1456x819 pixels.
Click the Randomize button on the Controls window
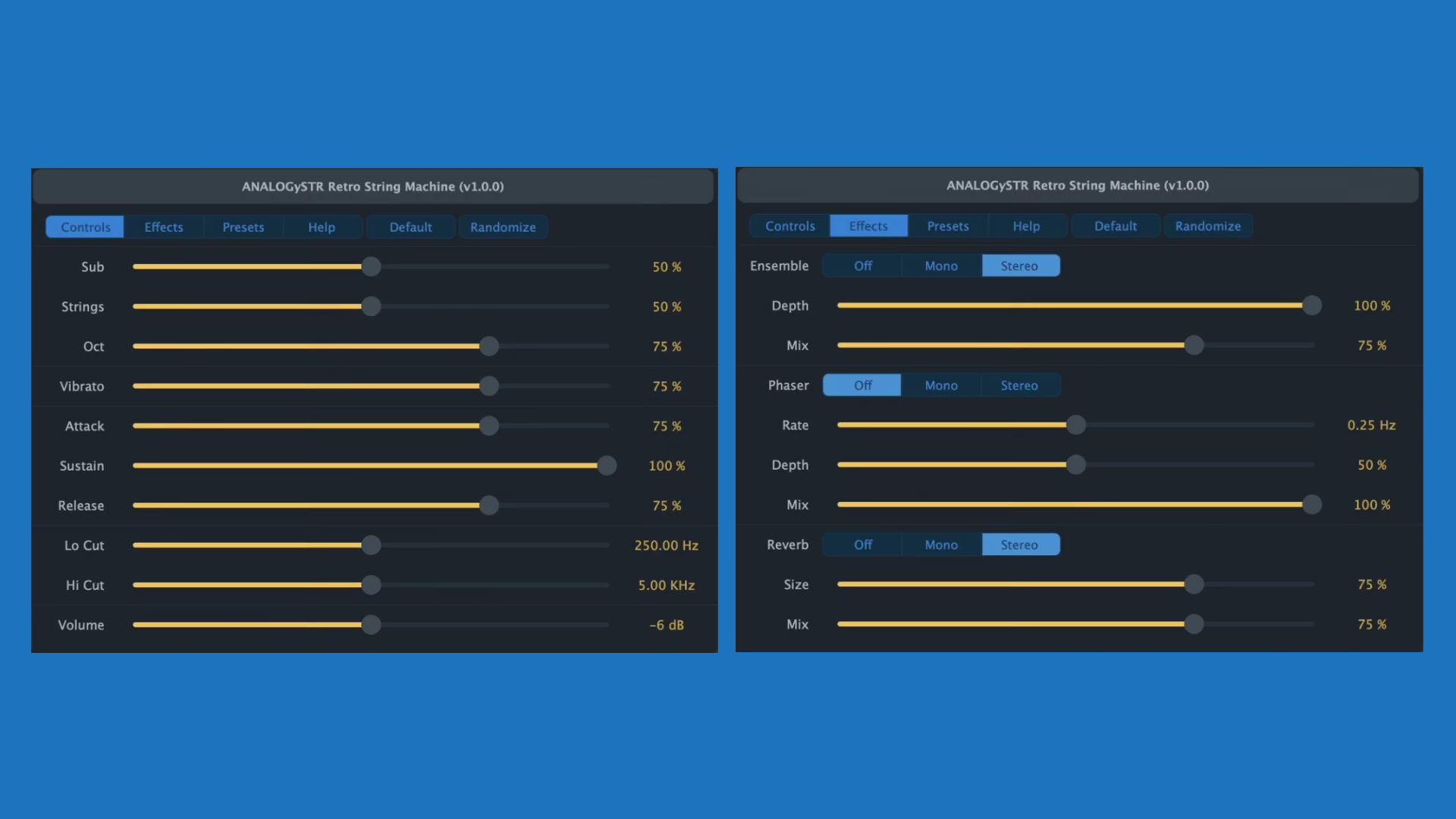coord(503,227)
